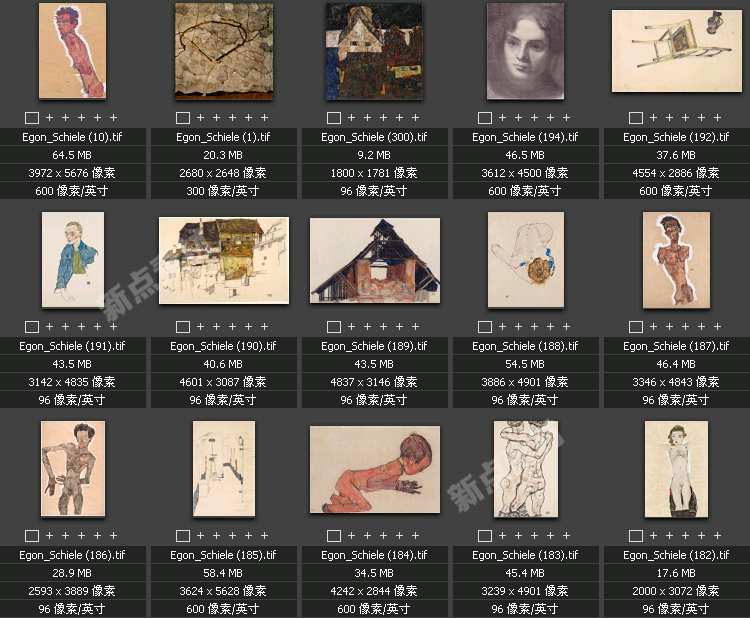Set second rating mark for Egon_Schiele (191).tif

tap(66, 327)
